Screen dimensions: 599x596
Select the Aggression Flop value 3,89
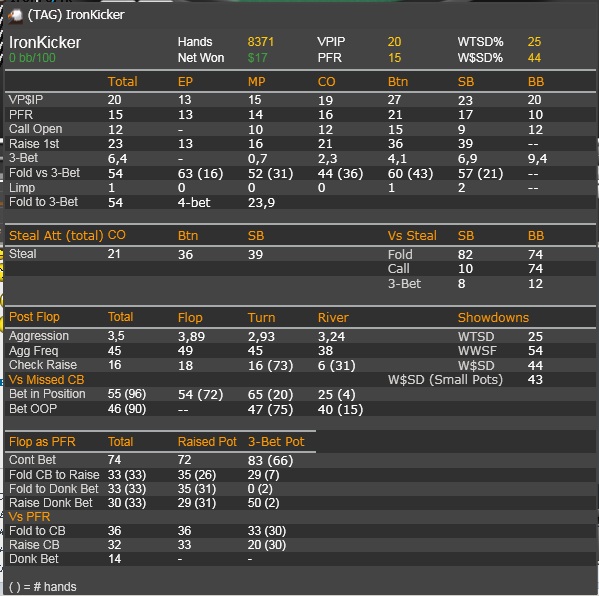point(191,337)
